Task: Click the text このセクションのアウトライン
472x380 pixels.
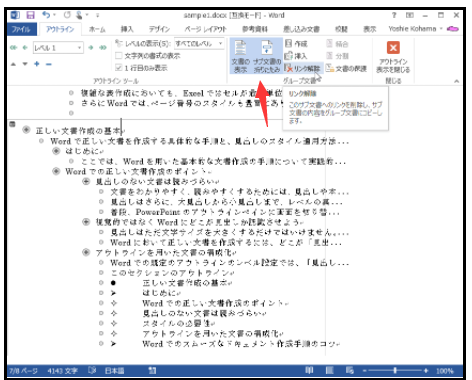Action: coord(171,273)
